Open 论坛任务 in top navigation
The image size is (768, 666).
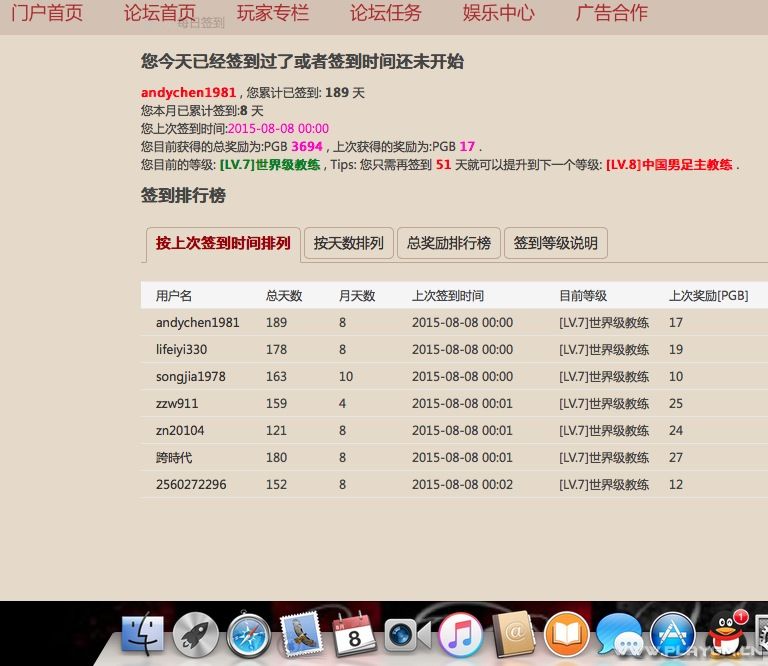pos(386,13)
